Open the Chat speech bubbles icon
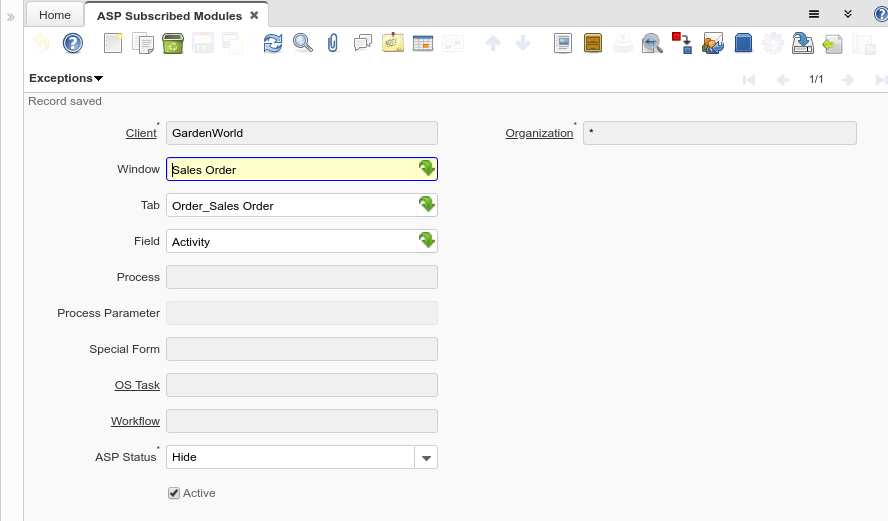Viewport: 888px width, 521px height. point(362,43)
